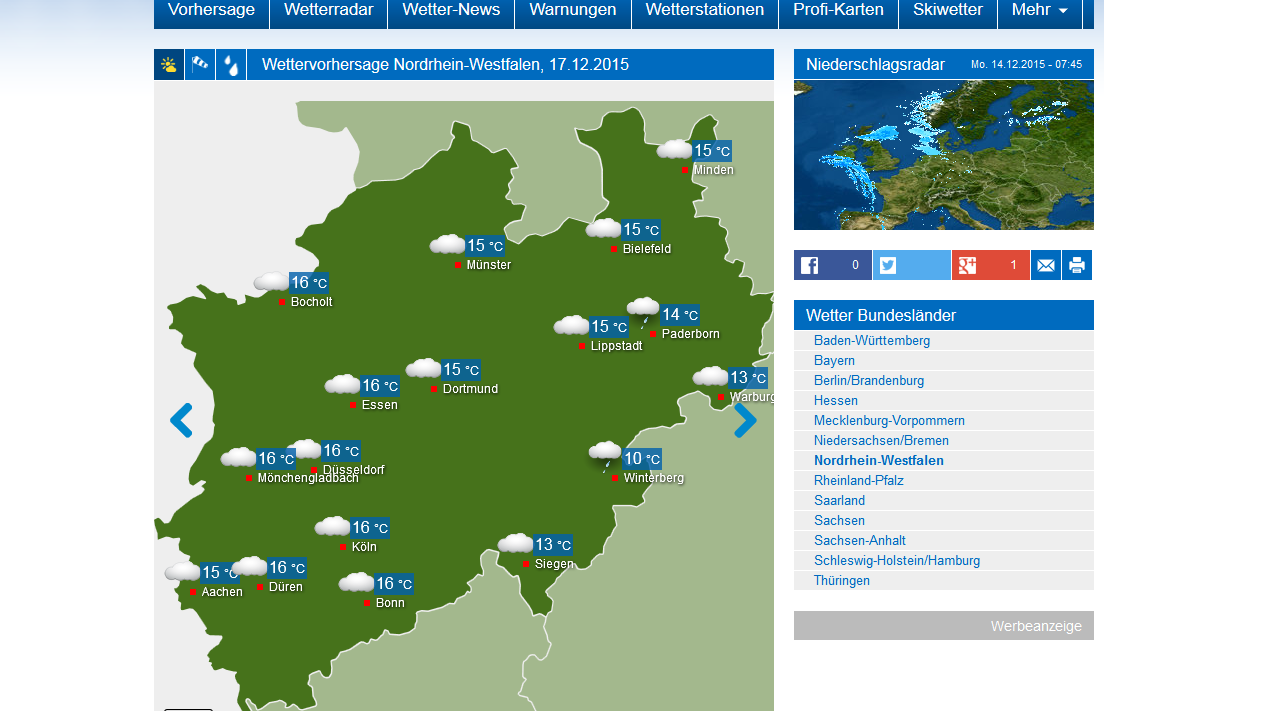1264x711 pixels.
Task: Select the weather forecast sun-cloud icon
Action: (169, 65)
